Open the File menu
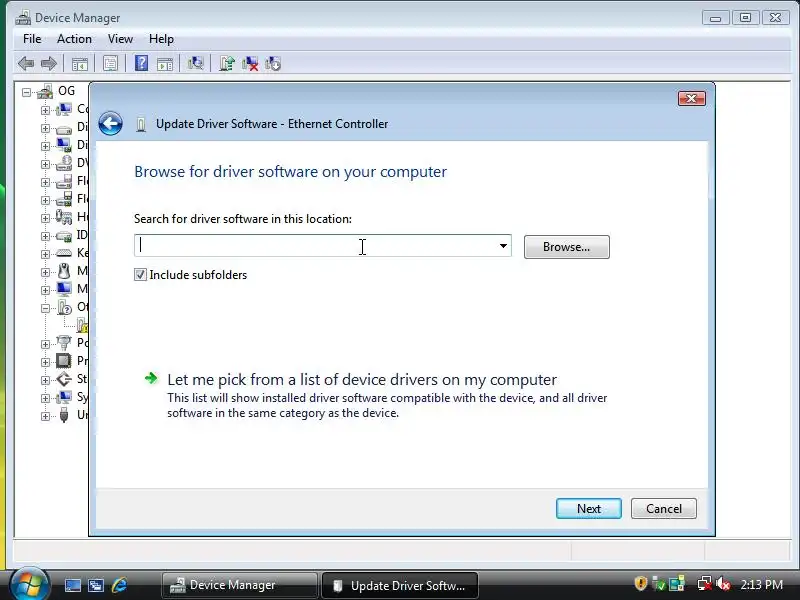Viewport: 800px width, 600px height. [32, 39]
